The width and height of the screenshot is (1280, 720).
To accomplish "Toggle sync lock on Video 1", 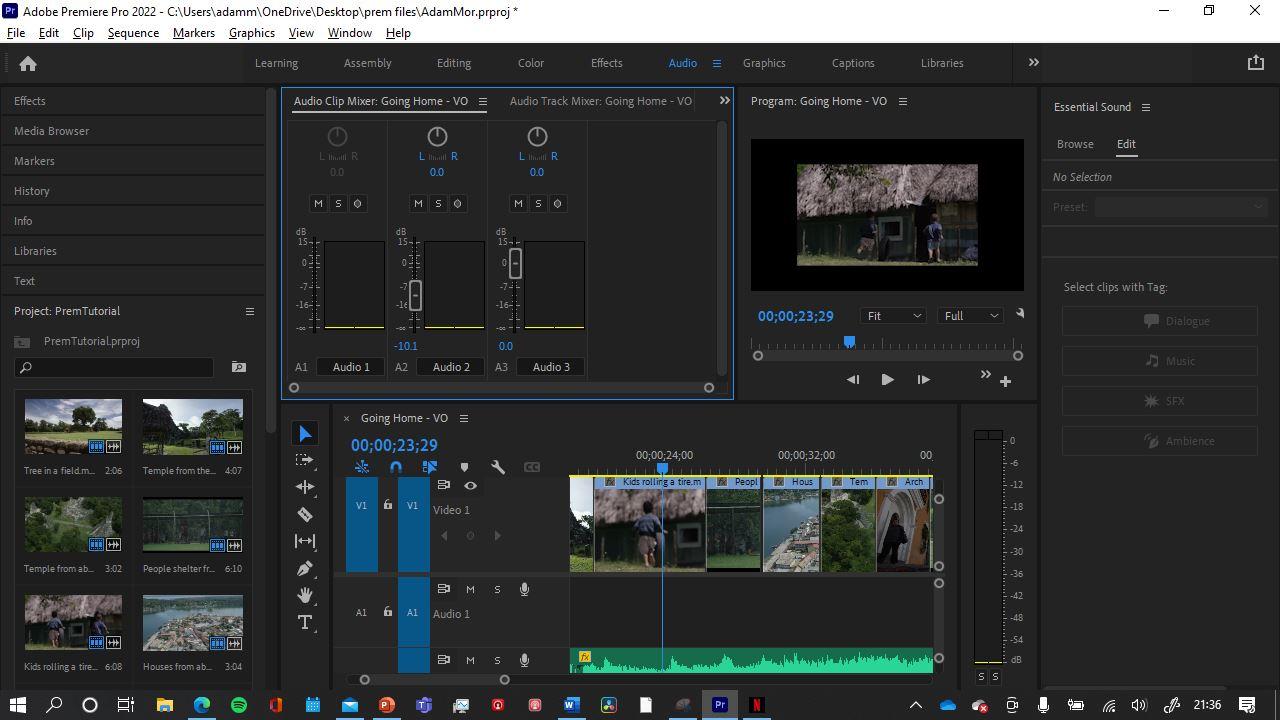I will click(443, 485).
